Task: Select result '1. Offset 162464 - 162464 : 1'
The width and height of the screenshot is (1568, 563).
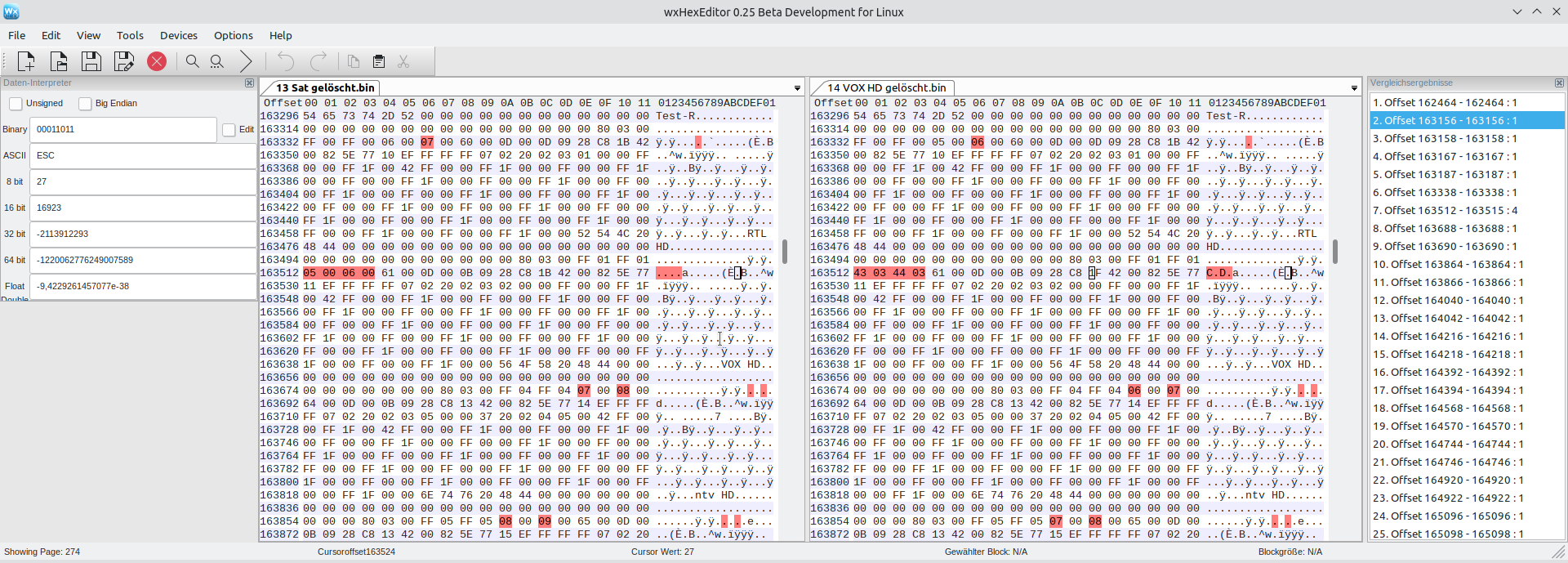Action: 1467,102
